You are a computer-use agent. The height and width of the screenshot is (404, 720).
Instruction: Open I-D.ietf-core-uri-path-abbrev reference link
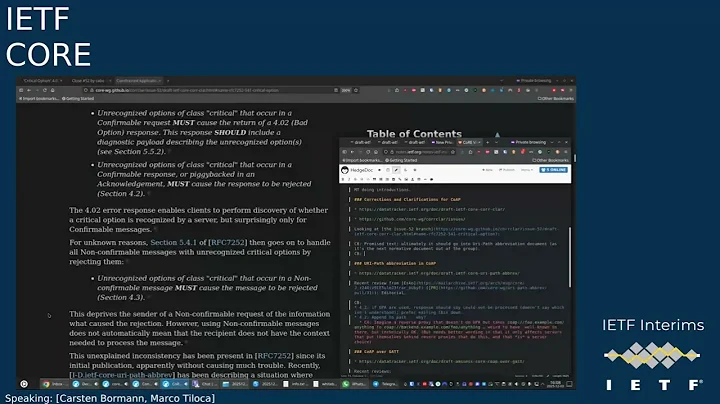122,375
